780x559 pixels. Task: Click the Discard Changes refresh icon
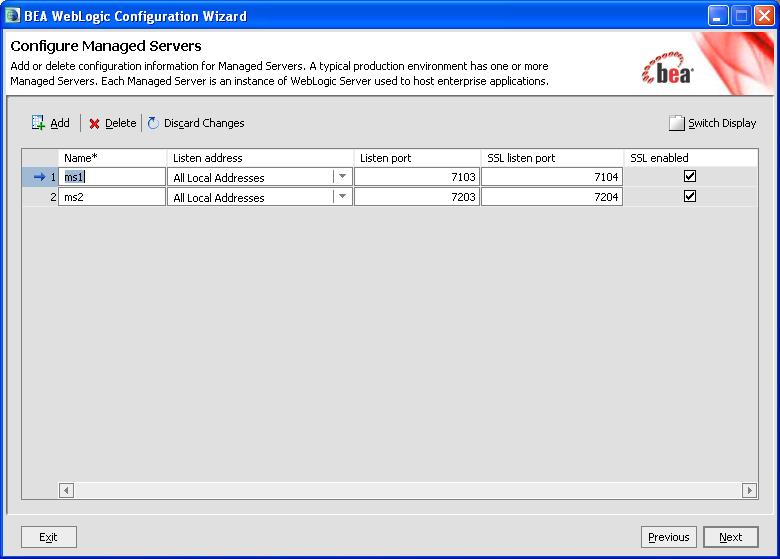tap(153, 123)
